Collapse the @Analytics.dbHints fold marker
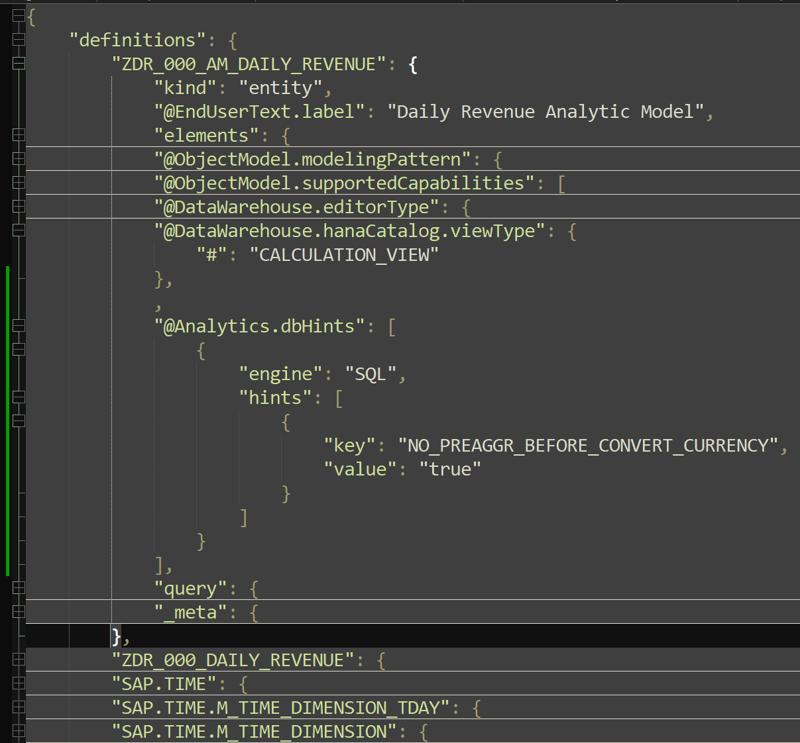 click(18, 326)
